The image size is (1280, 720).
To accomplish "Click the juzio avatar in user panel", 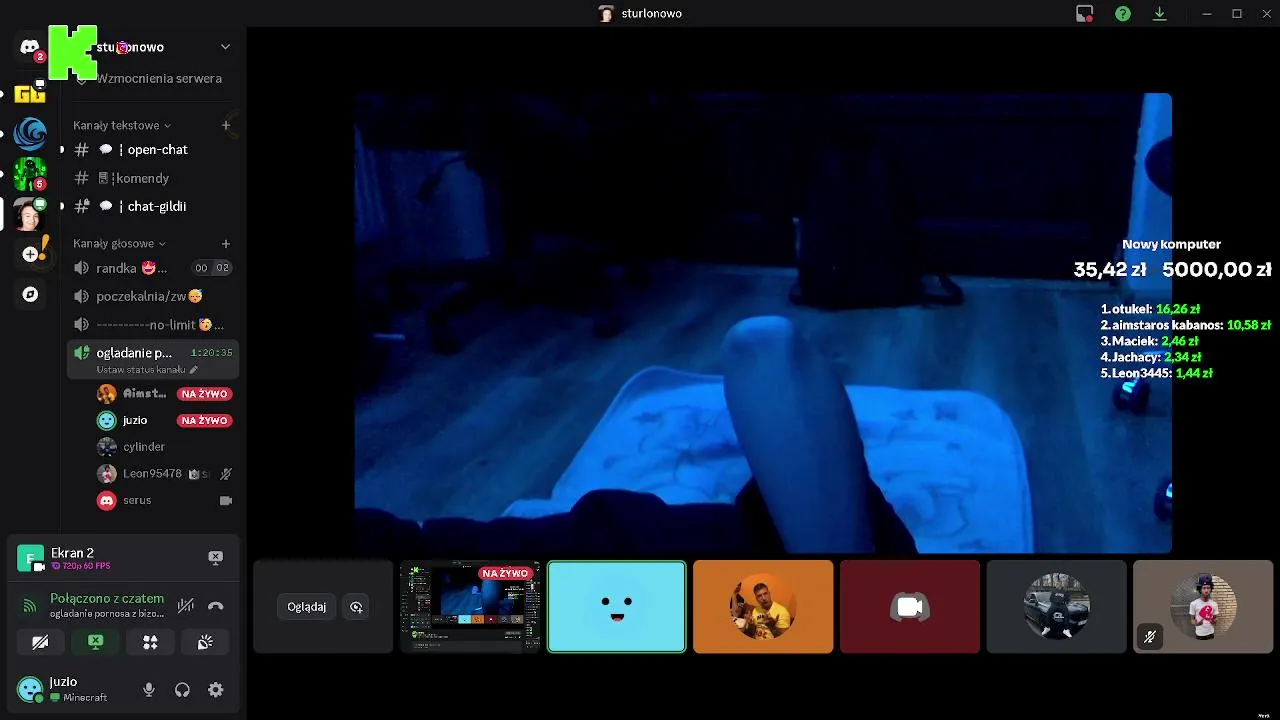I will tap(30, 689).
